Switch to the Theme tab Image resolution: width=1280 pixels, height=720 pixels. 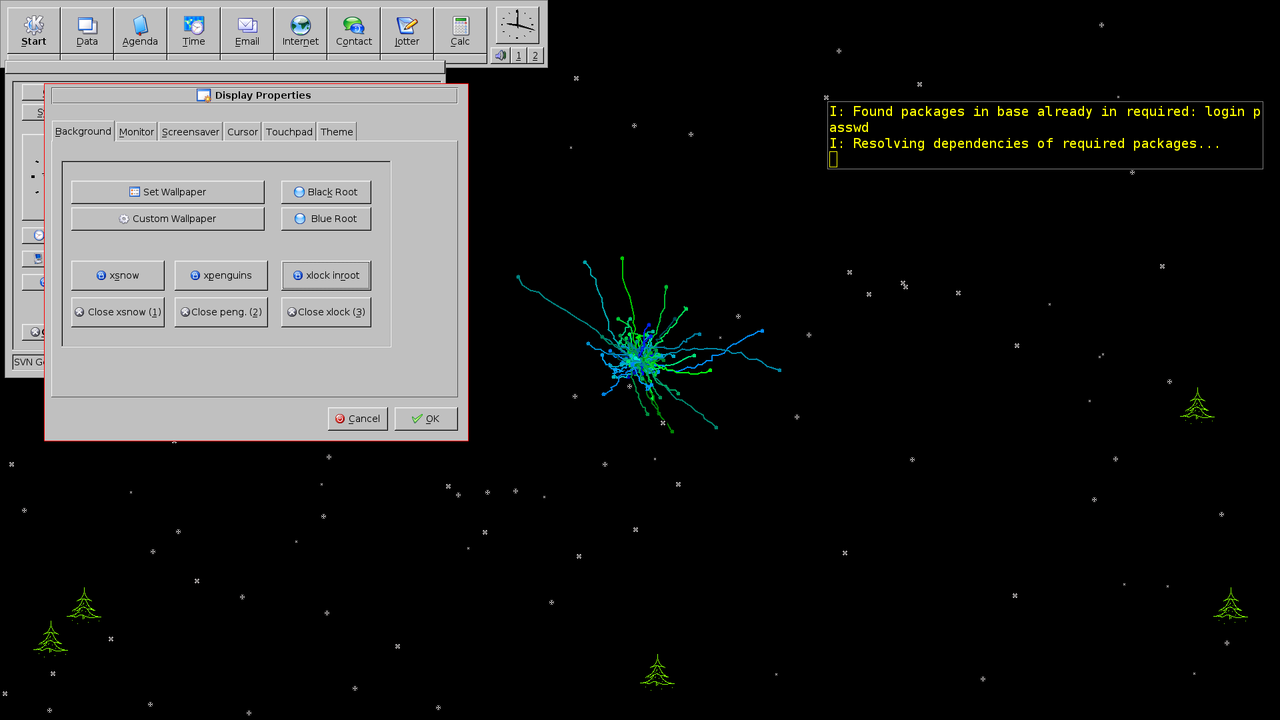336,131
